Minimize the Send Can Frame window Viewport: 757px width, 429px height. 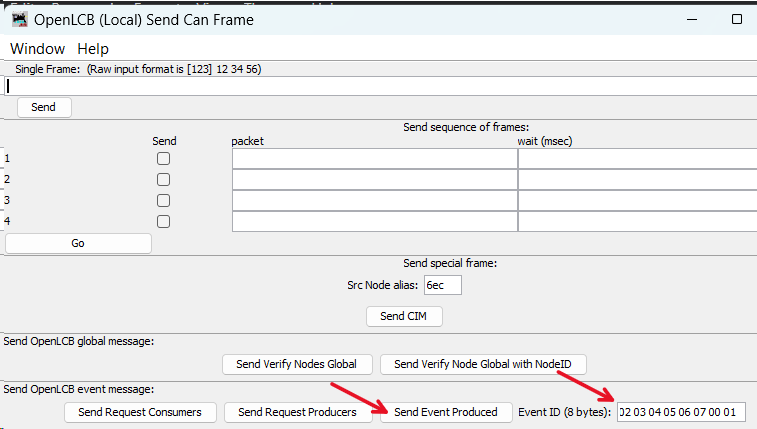coord(692,20)
